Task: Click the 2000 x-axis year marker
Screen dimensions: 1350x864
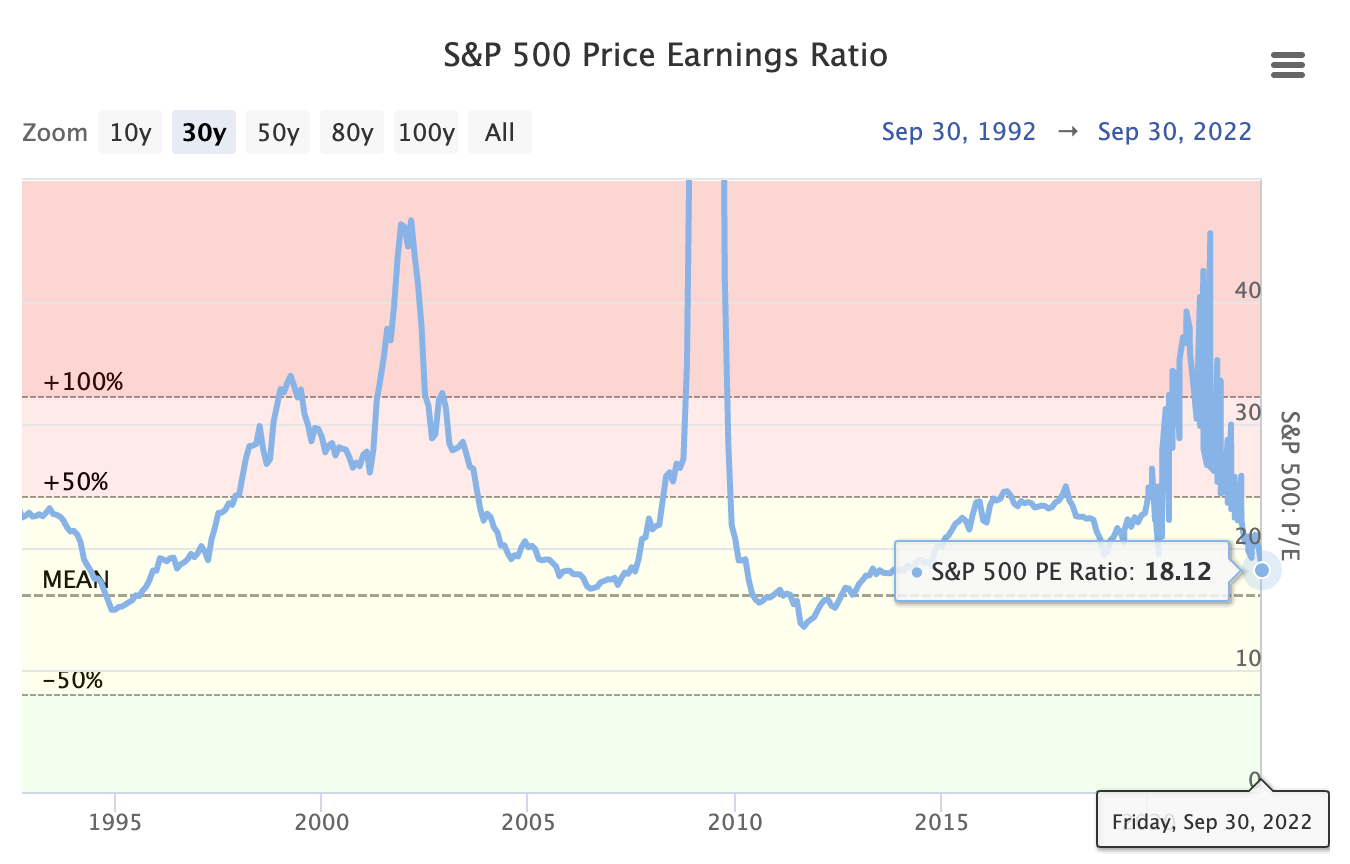Action: point(321,822)
